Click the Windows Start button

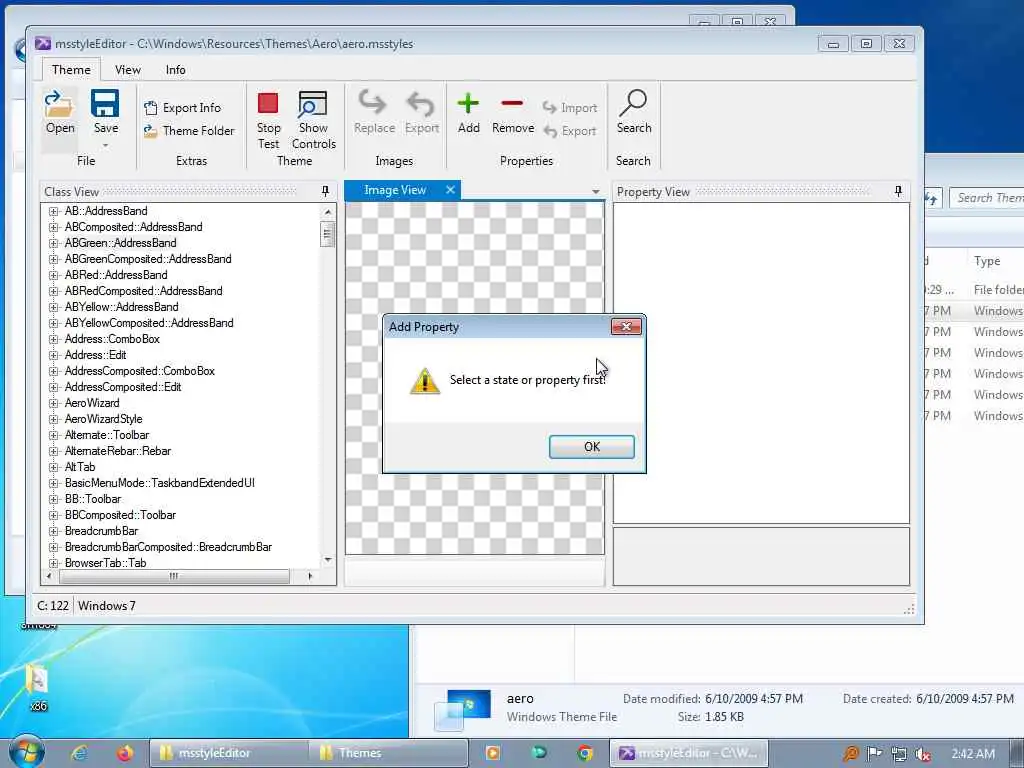26,752
